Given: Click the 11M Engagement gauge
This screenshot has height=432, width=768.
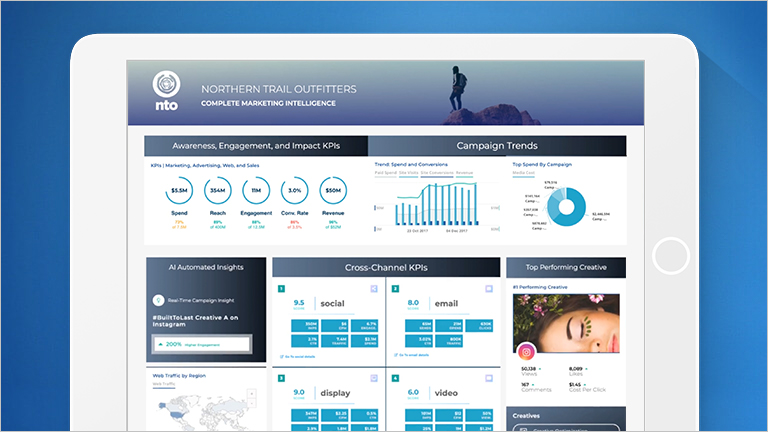Looking at the screenshot, I should click(256, 191).
